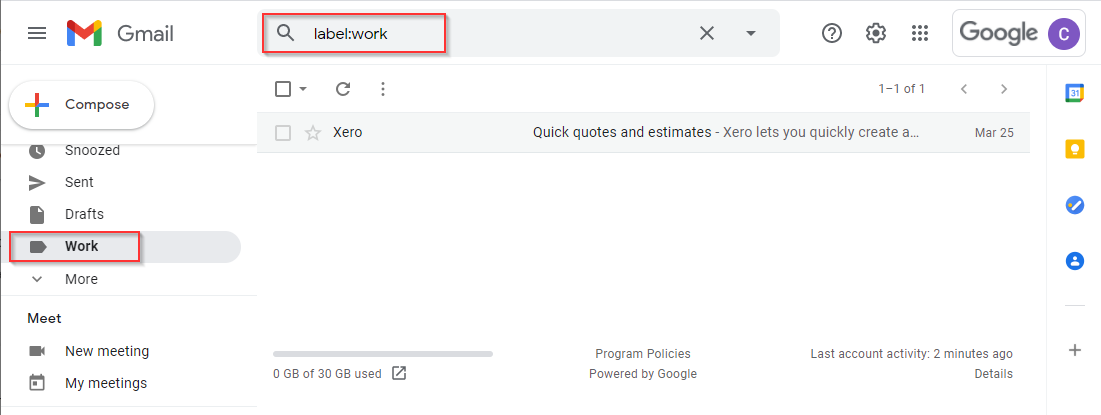
Task: Open Google Tasks side panel icon
Action: pos(1075,205)
